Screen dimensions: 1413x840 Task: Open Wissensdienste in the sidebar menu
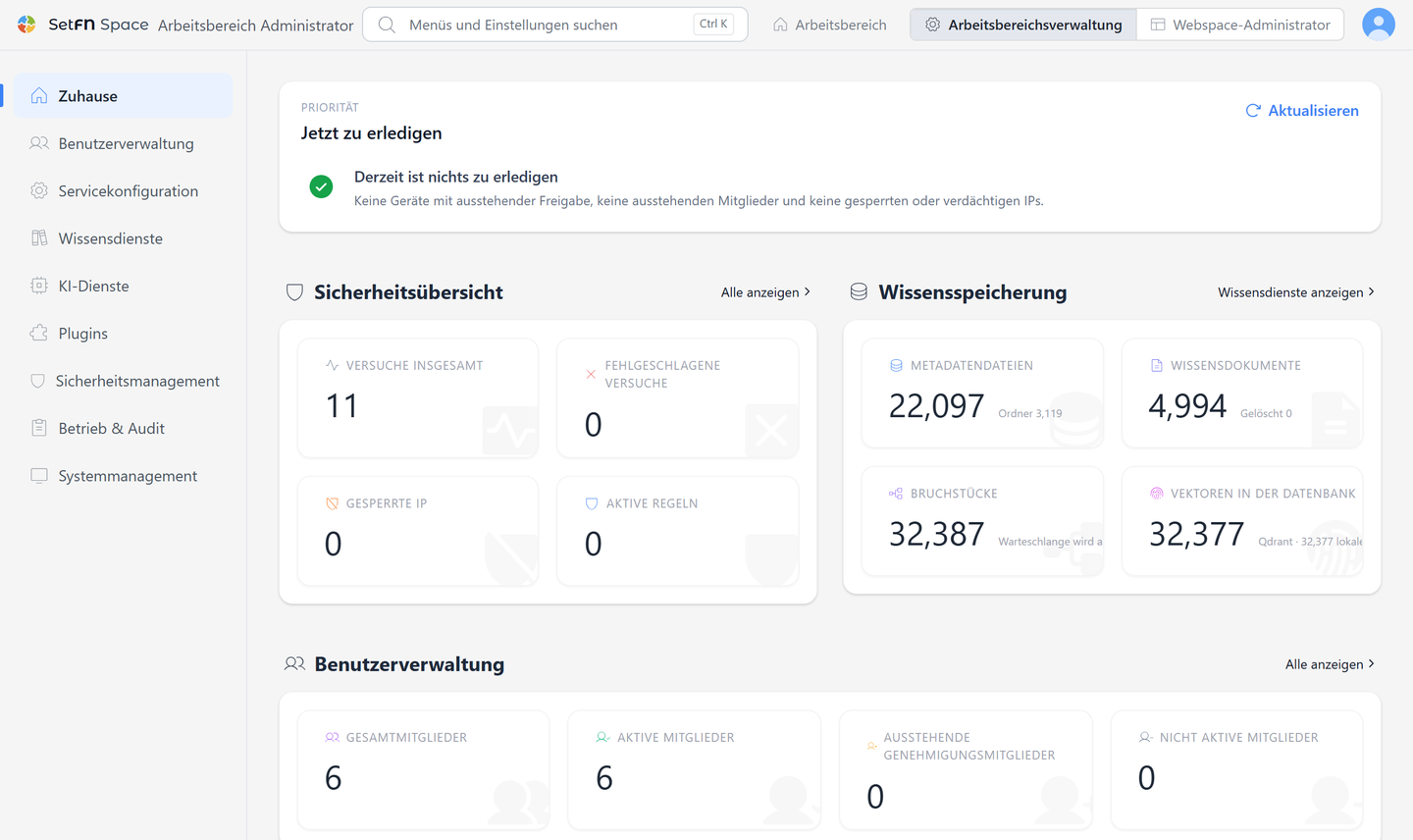tap(124, 238)
